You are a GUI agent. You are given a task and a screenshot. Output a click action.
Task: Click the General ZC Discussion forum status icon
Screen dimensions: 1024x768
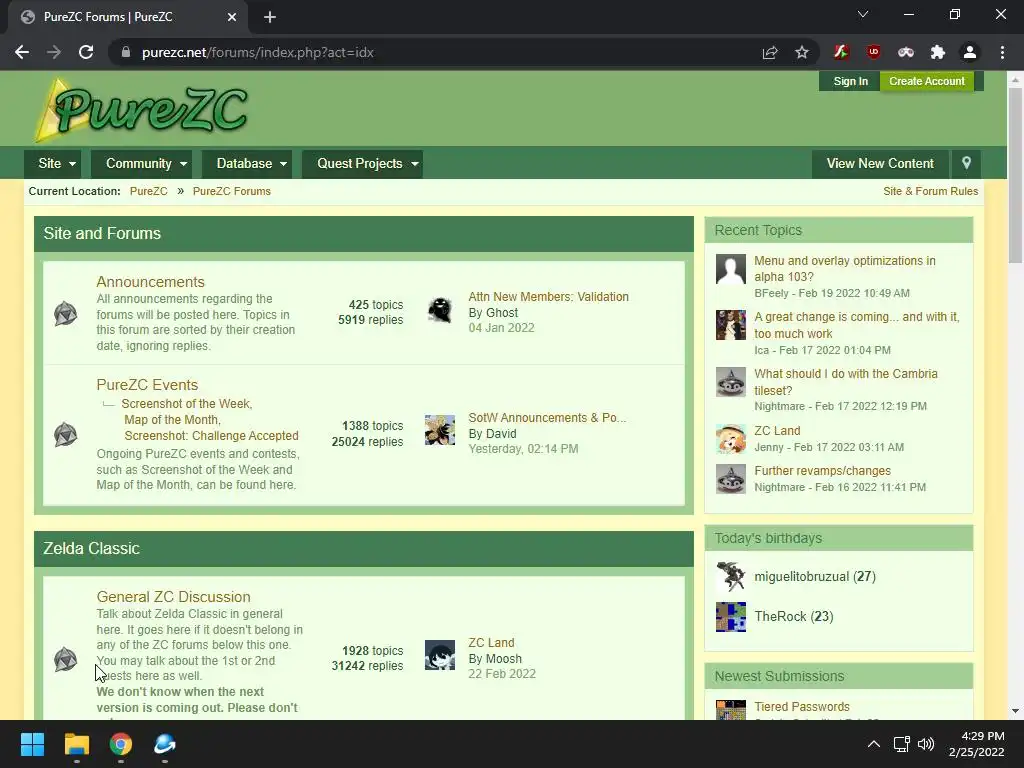pyautogui.click(x=65, y=659)
